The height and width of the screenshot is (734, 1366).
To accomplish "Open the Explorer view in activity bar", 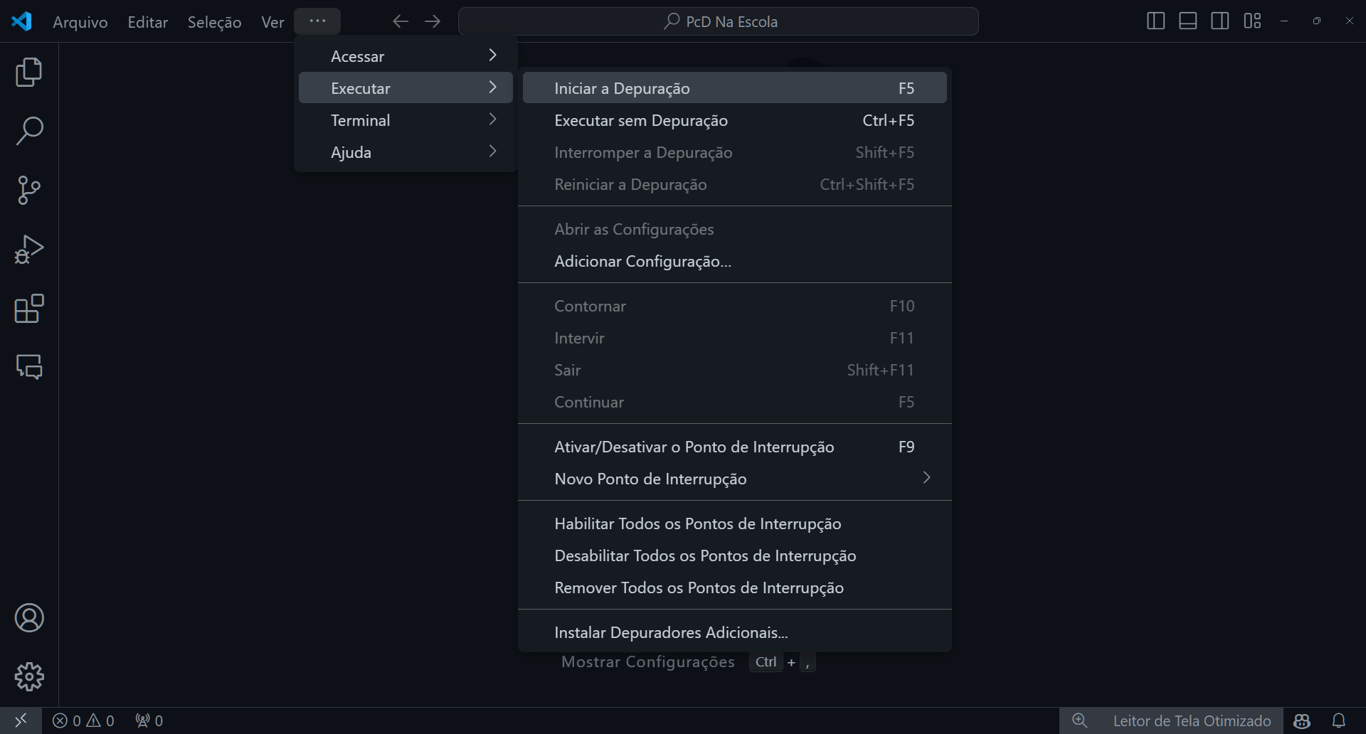I will click(x=29, y=72).
